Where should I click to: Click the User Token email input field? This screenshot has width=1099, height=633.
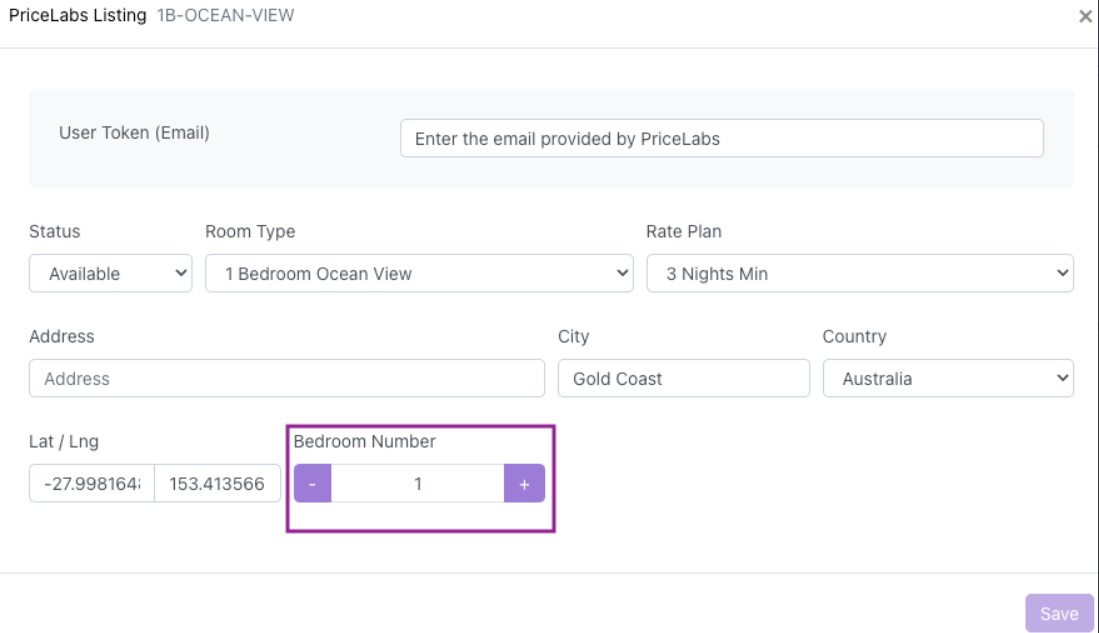tap(721, 138)
